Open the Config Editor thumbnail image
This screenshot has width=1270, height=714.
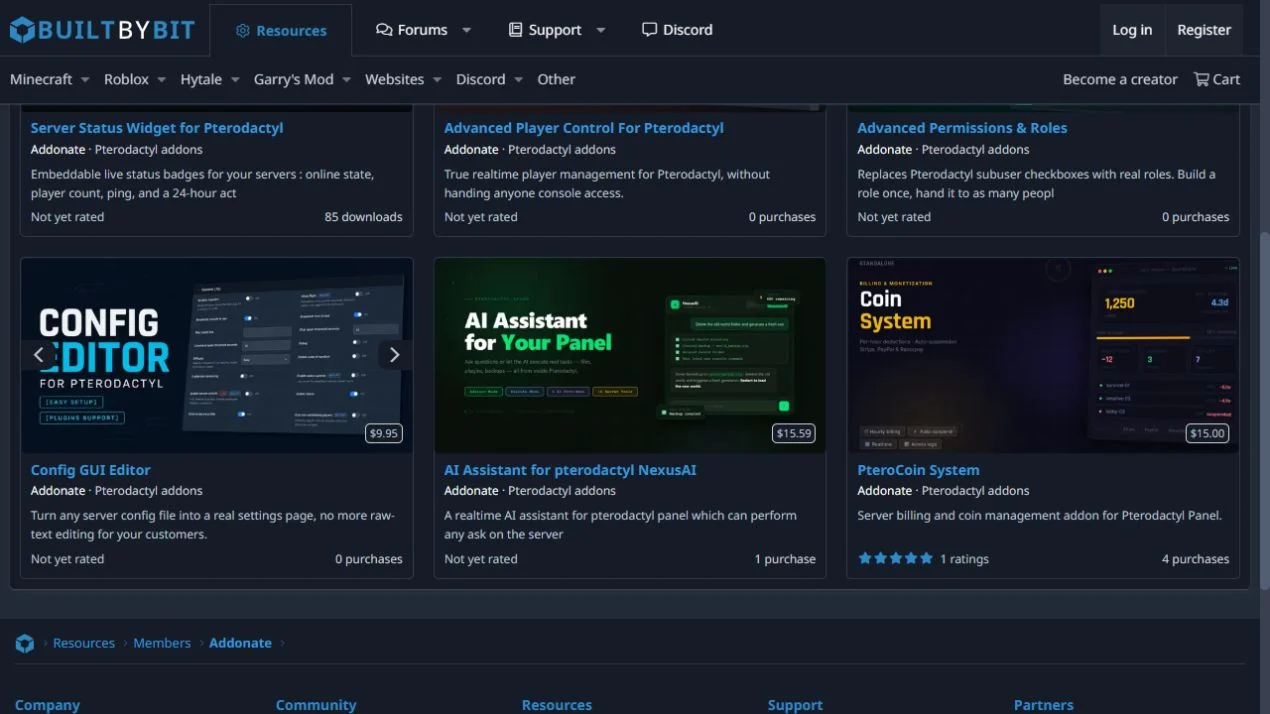(216, 355)
